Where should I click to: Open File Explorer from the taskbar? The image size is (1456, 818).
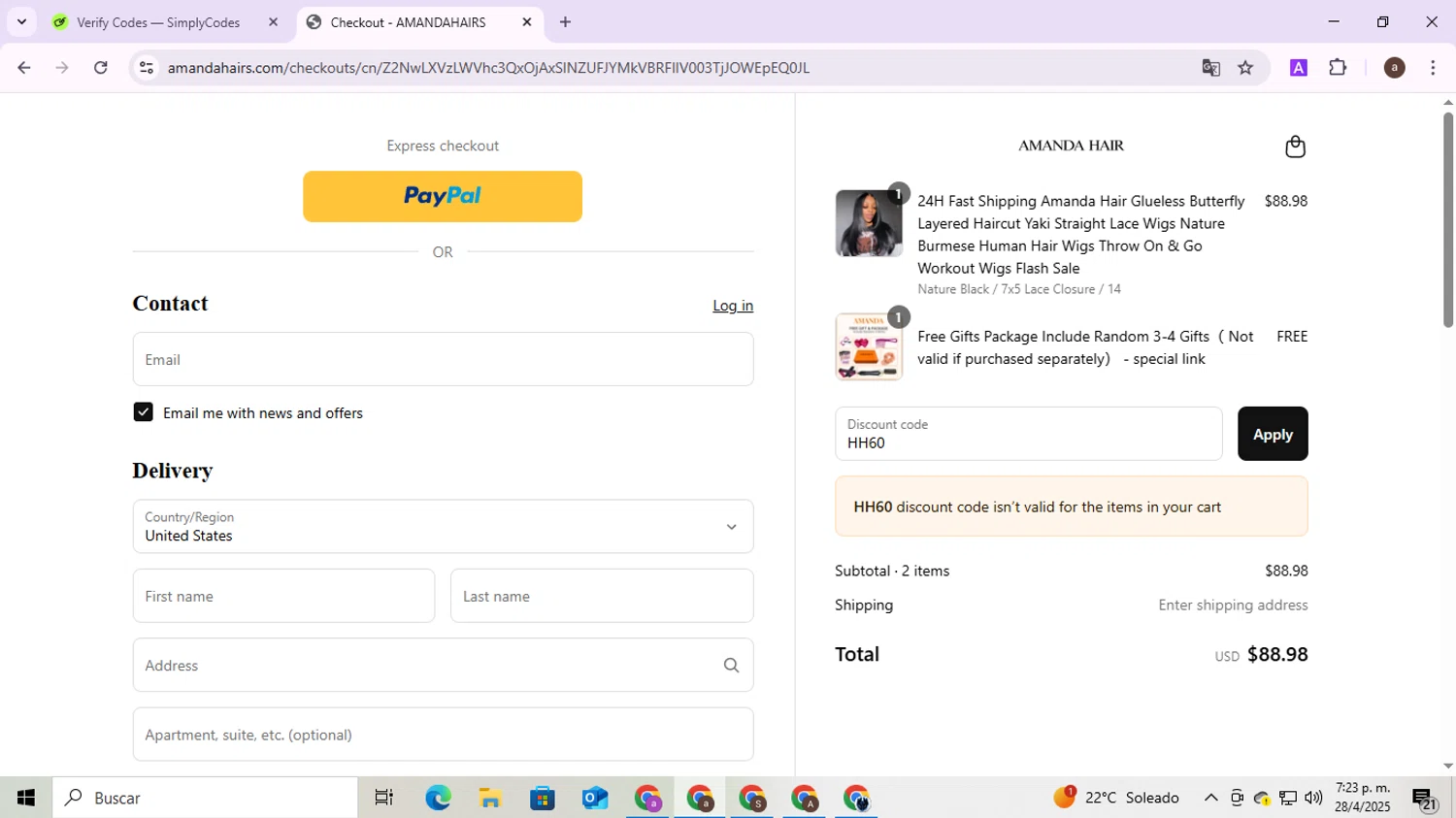490,798
